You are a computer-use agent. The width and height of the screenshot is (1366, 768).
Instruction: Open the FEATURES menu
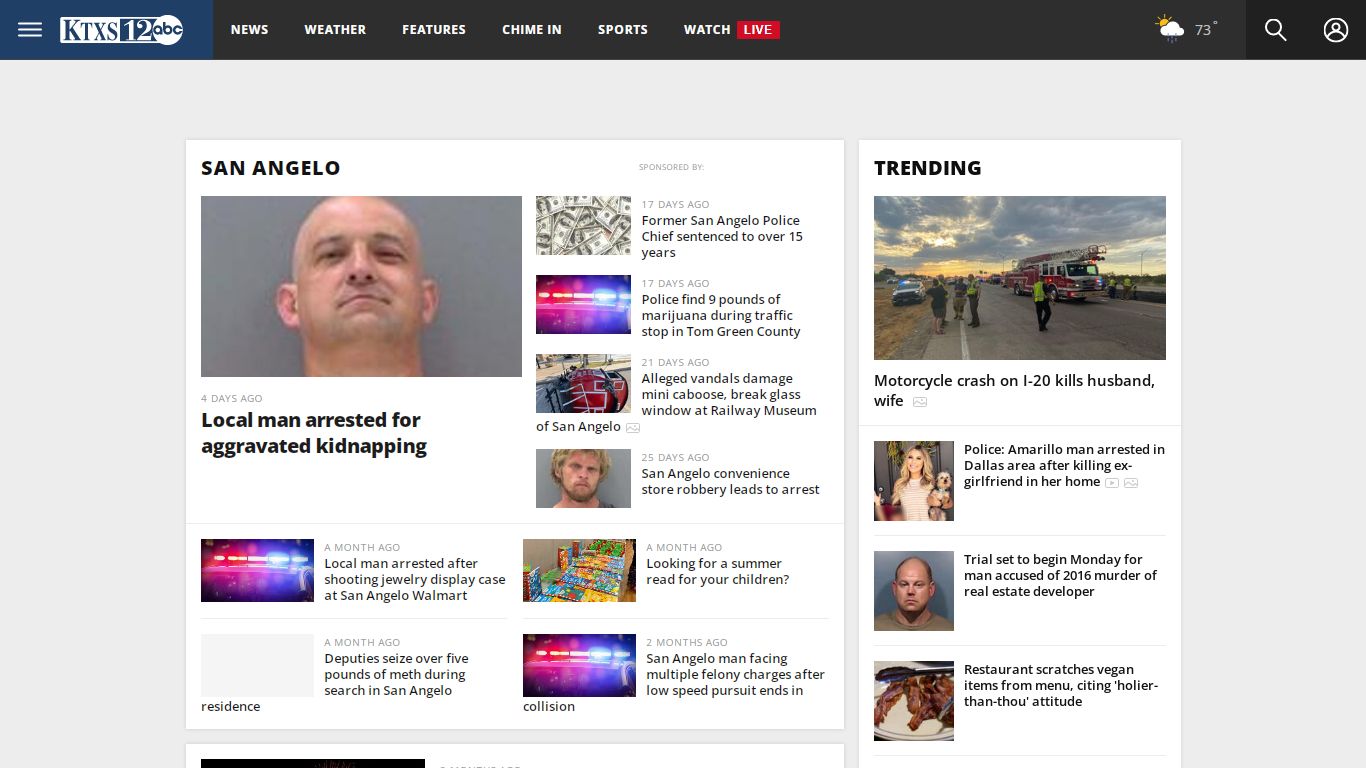434,30
